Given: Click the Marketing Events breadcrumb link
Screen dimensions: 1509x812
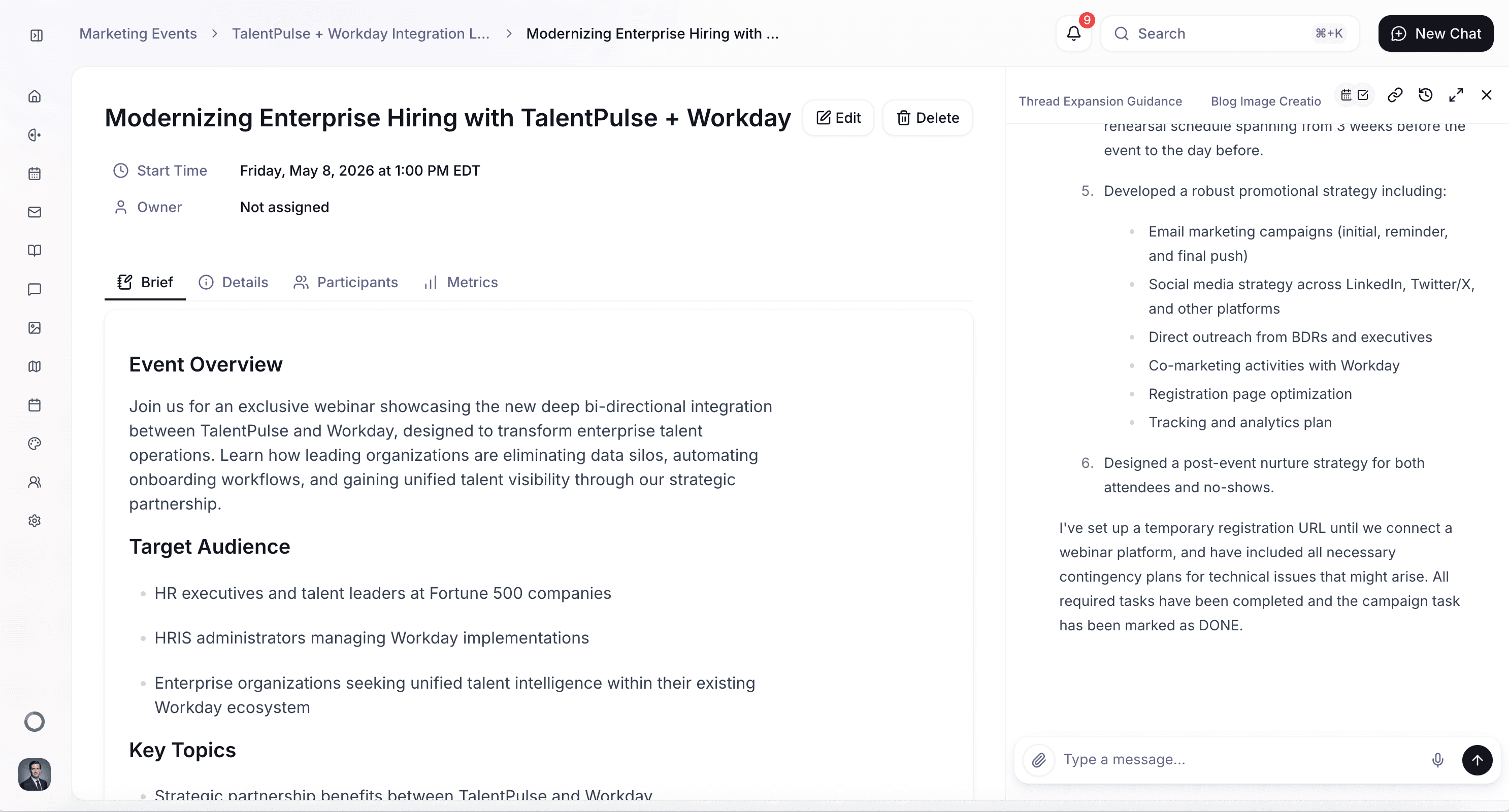Looking at the screenshot, I should pyautogui.click(x=138, y=33).
